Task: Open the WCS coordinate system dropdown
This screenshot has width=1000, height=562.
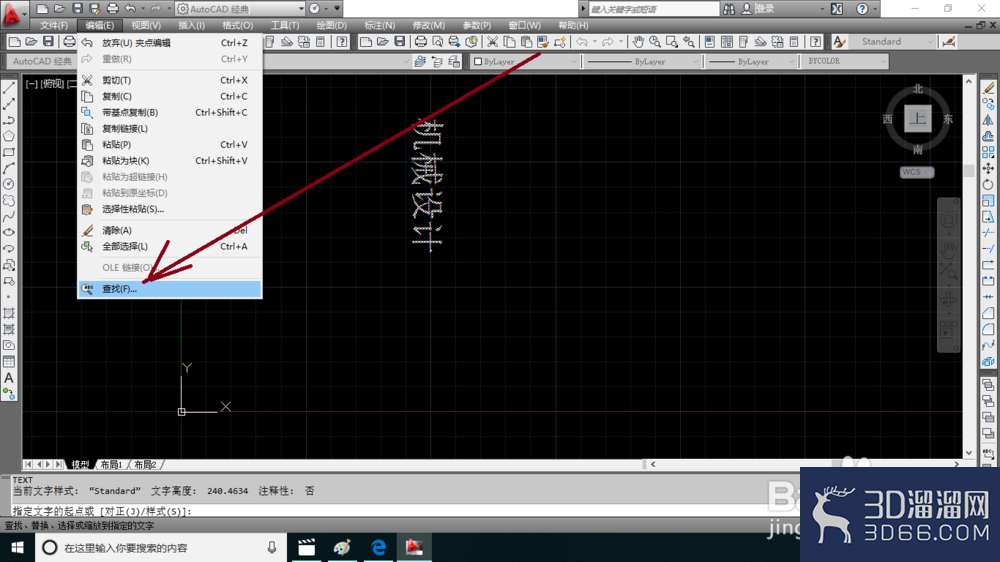Action: tap(917, 172)
